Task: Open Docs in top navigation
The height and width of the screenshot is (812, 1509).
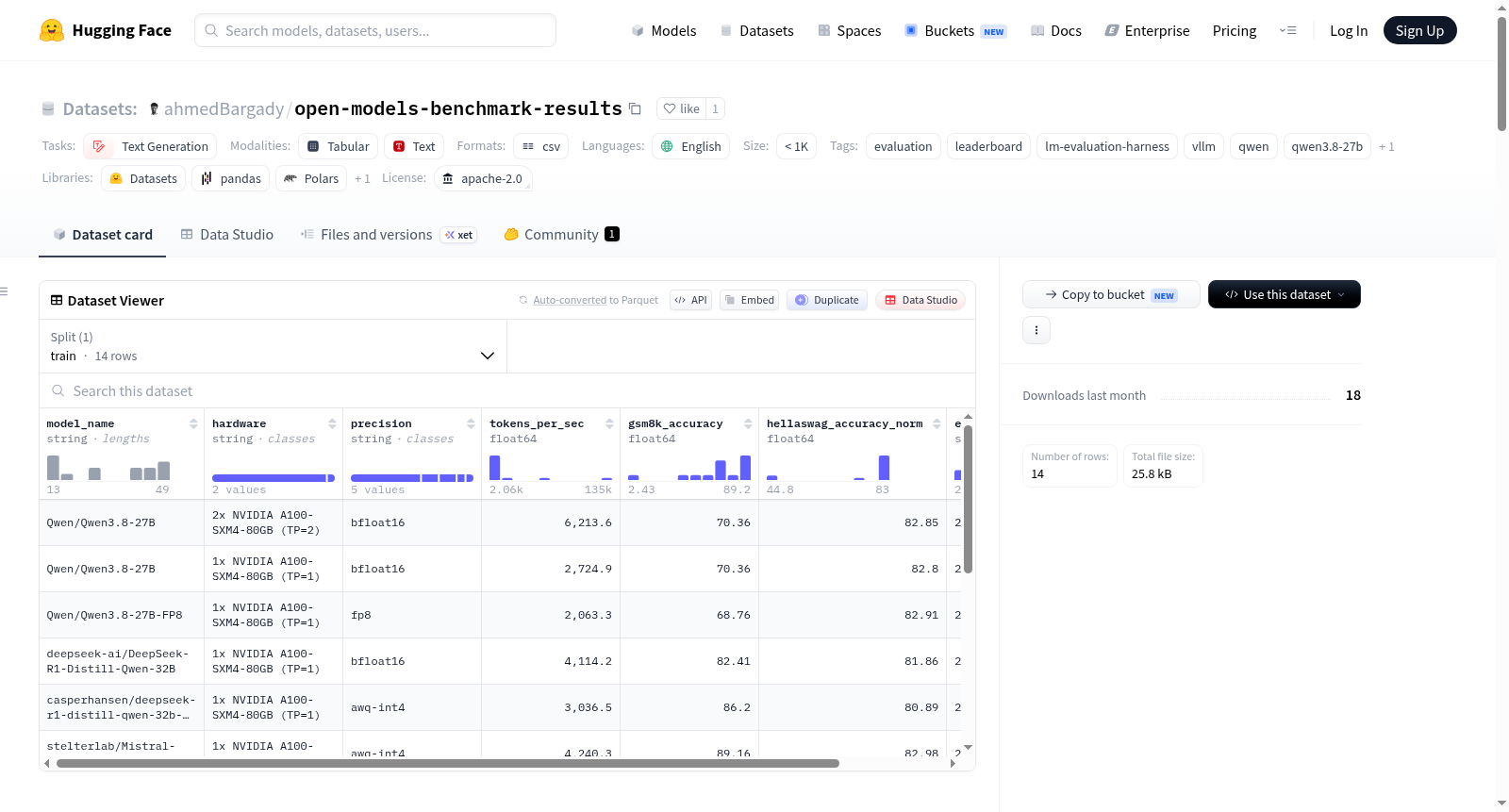Action: click(x=1056, y=30)
